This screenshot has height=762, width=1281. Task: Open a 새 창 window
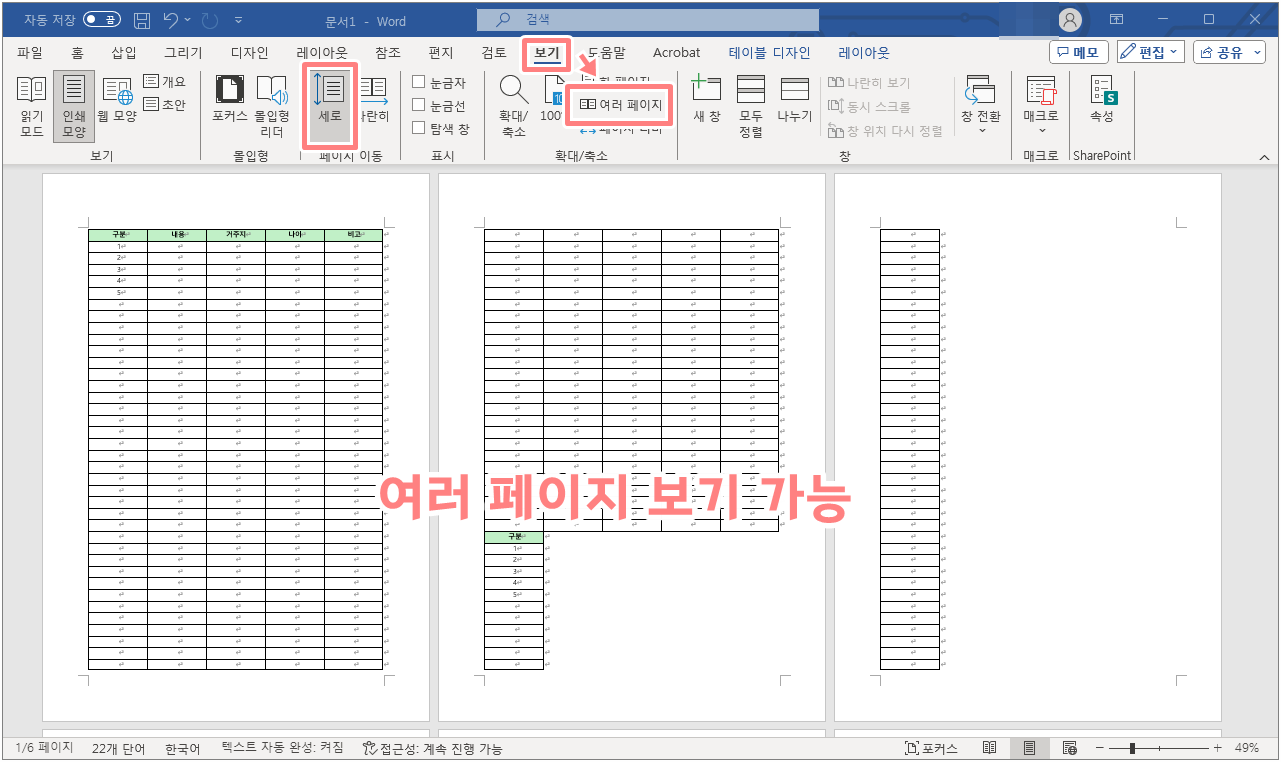tap(707, 100)
